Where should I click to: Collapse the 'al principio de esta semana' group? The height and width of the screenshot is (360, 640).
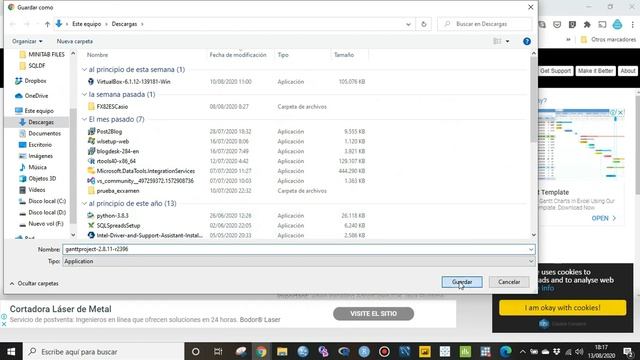point(84,70)
